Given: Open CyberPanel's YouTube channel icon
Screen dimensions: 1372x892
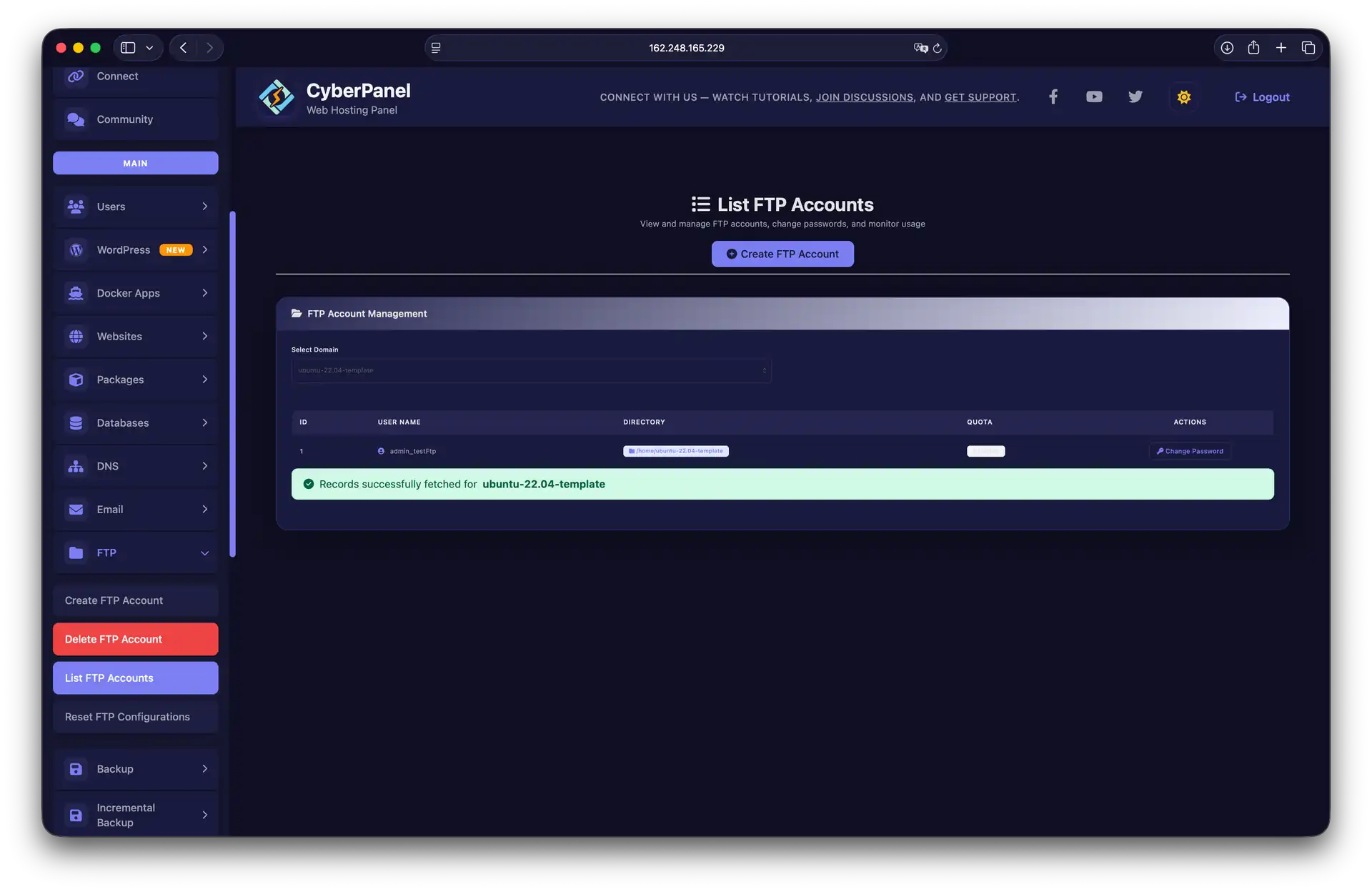Looking at the screenshot, I should click(1094, 96).
